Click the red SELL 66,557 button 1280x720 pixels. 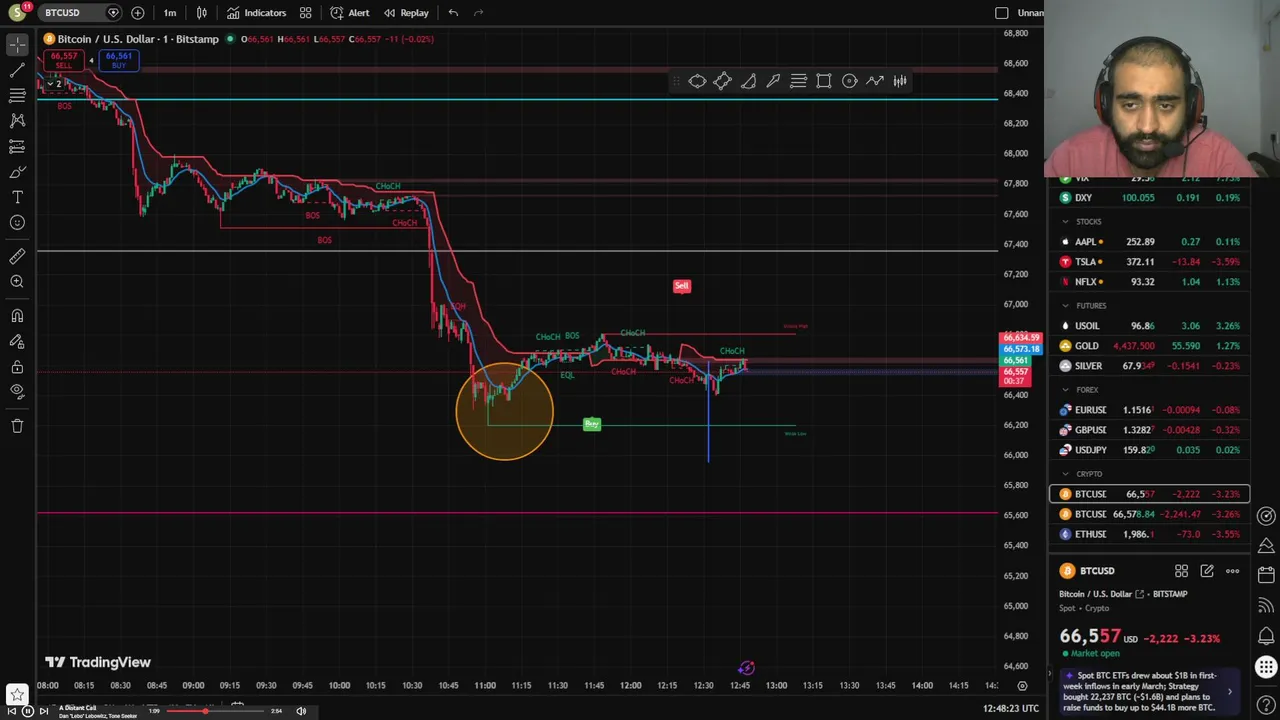[x=63, y=61]
